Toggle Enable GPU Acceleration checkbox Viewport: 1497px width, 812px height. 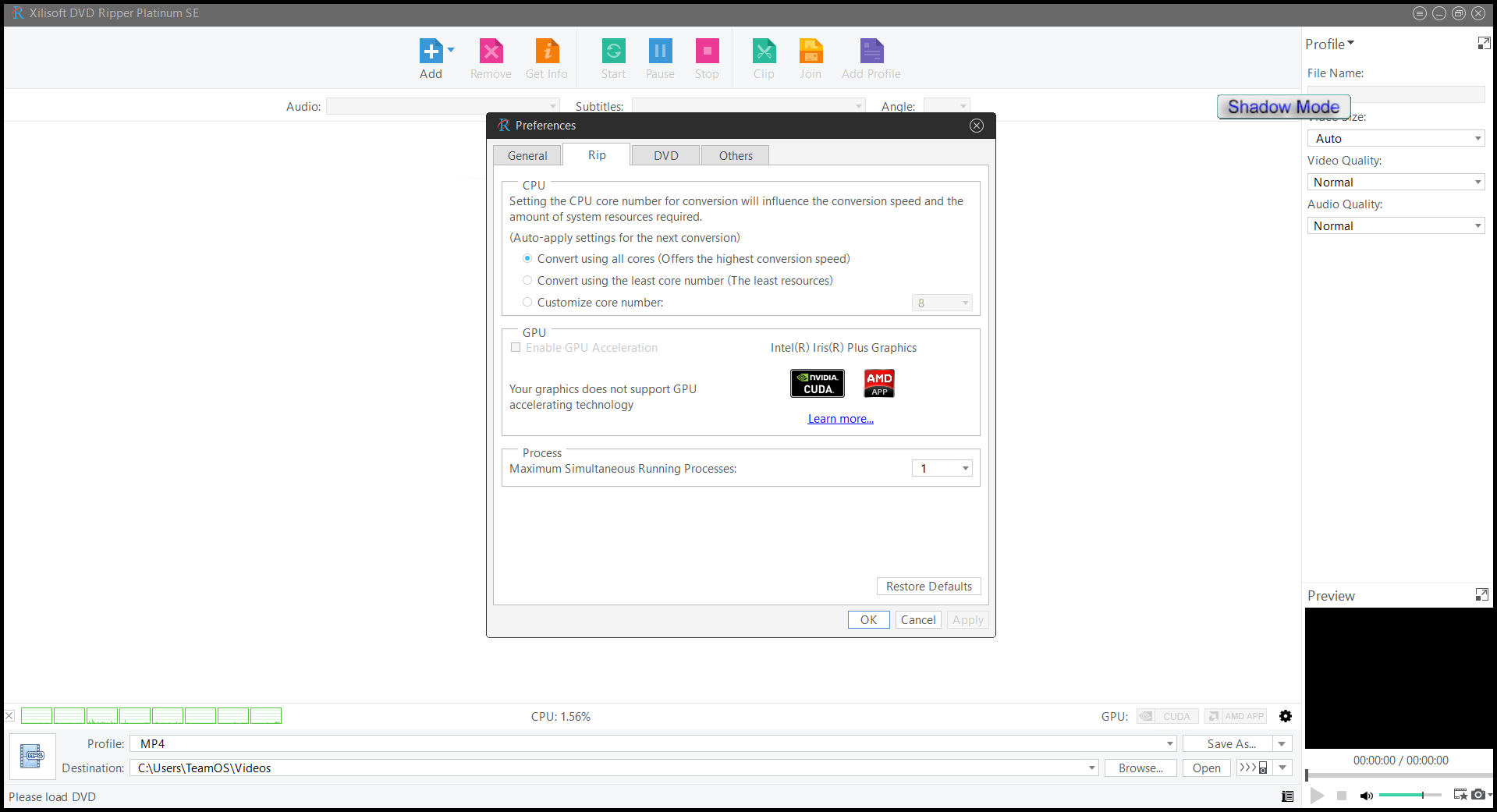(x=516, y=348)
